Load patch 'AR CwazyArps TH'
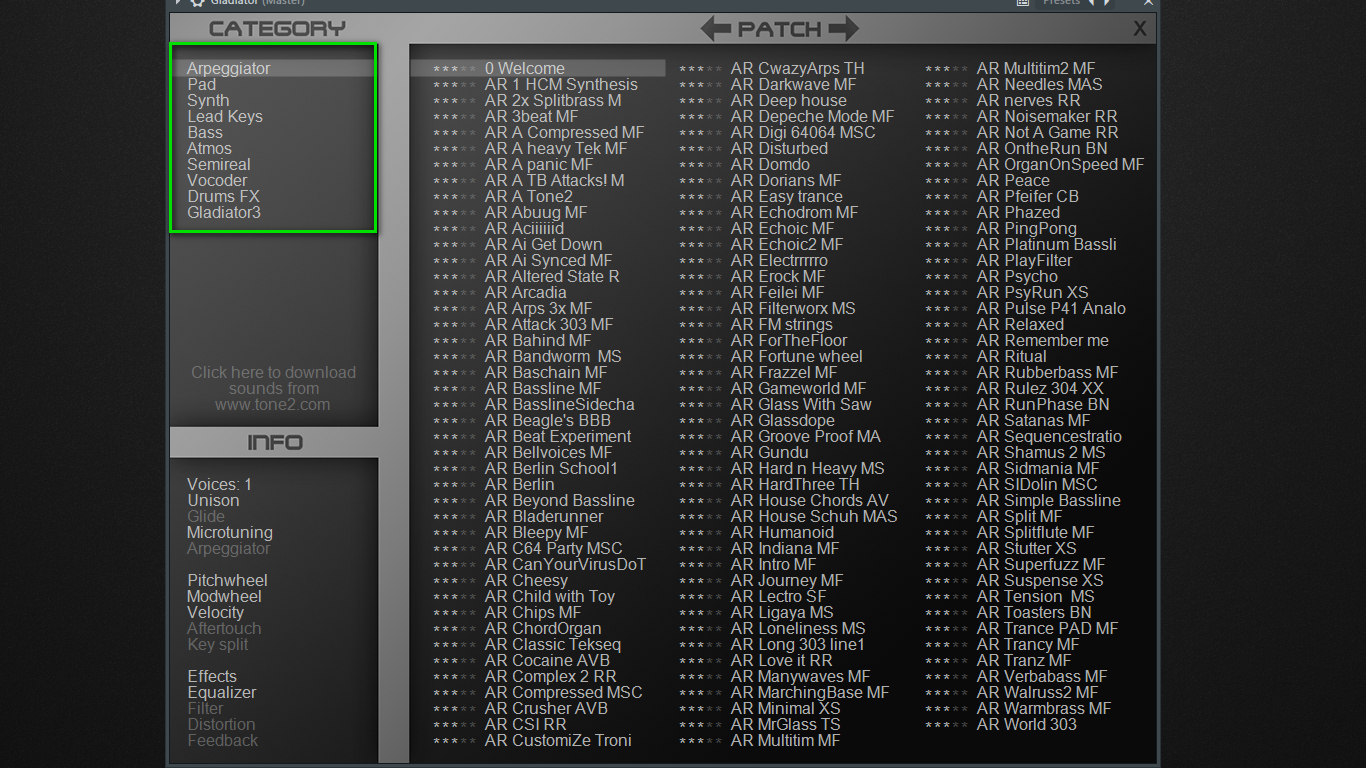 (x=798, y=69)
